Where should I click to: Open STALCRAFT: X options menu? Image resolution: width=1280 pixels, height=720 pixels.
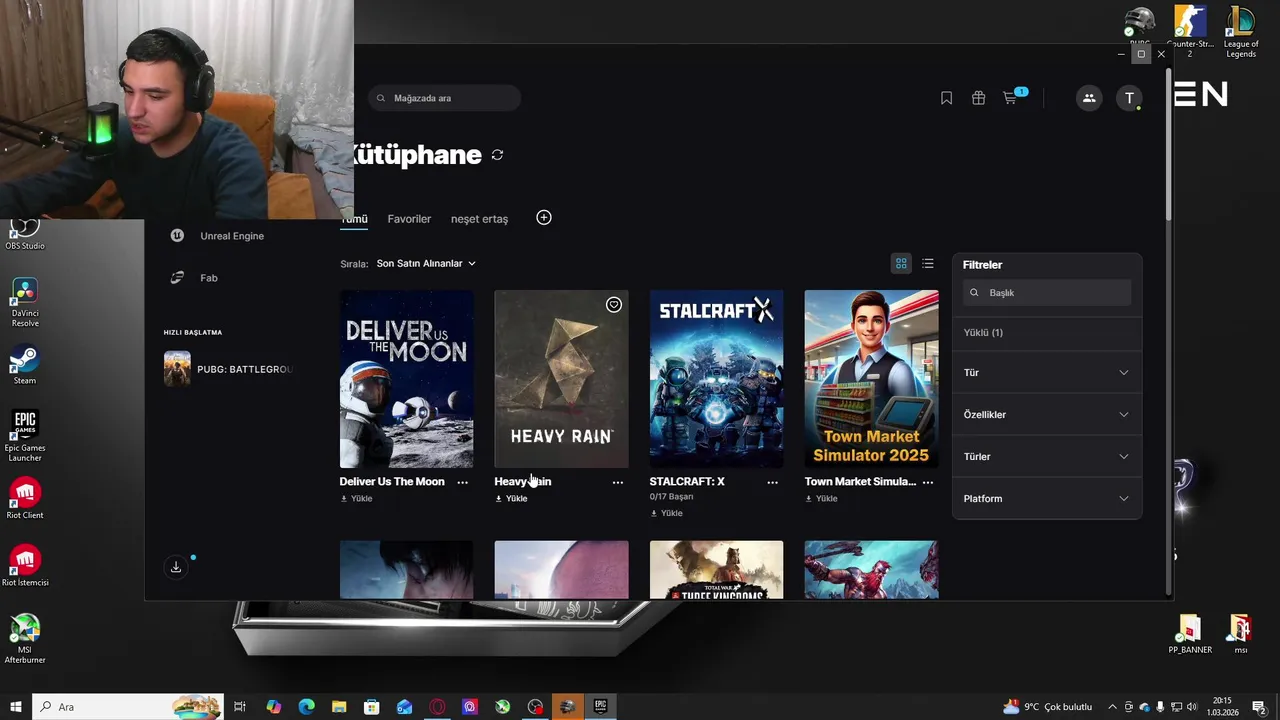pyautogui.click(x=772, y=482)
